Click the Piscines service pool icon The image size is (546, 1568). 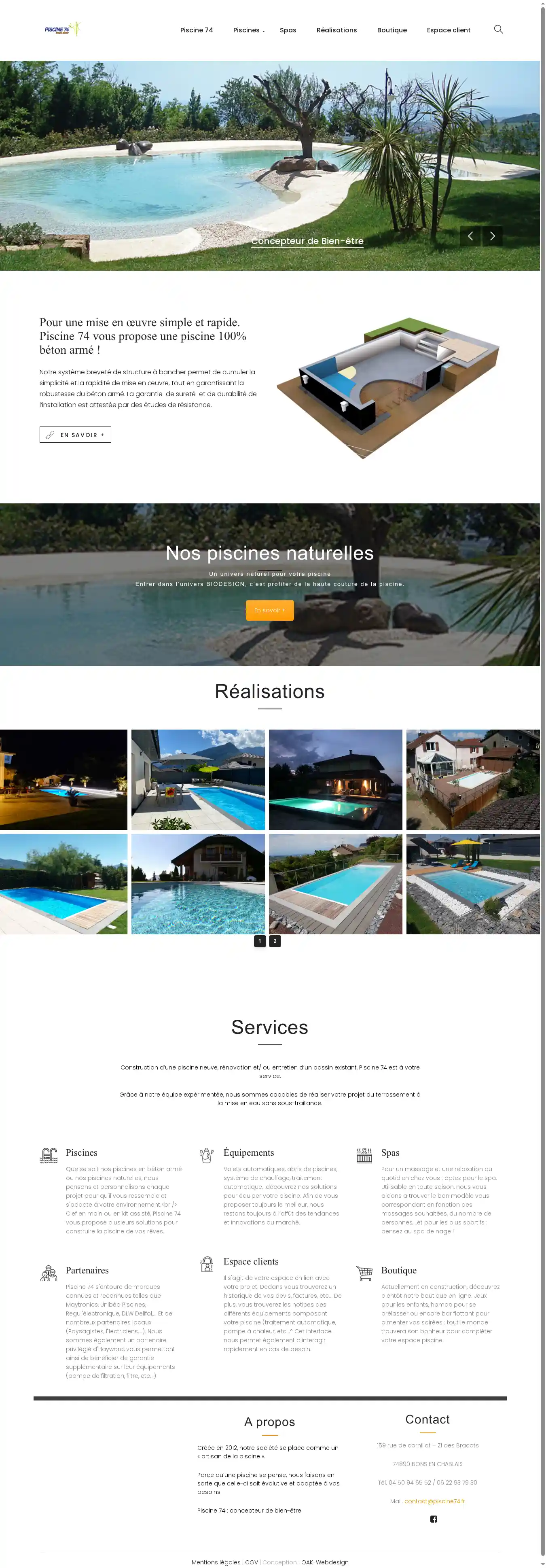(x=49, y=1155)
